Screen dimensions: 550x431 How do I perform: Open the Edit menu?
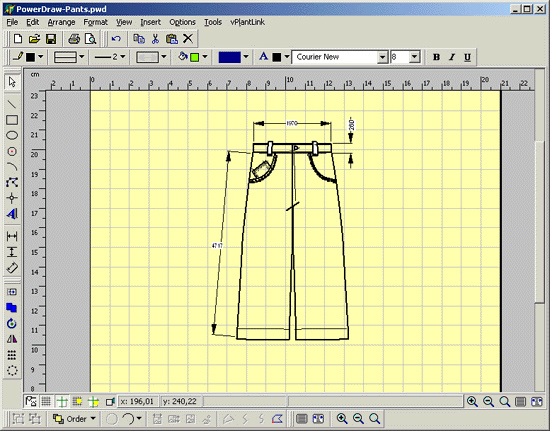click(x=33, y=22)
